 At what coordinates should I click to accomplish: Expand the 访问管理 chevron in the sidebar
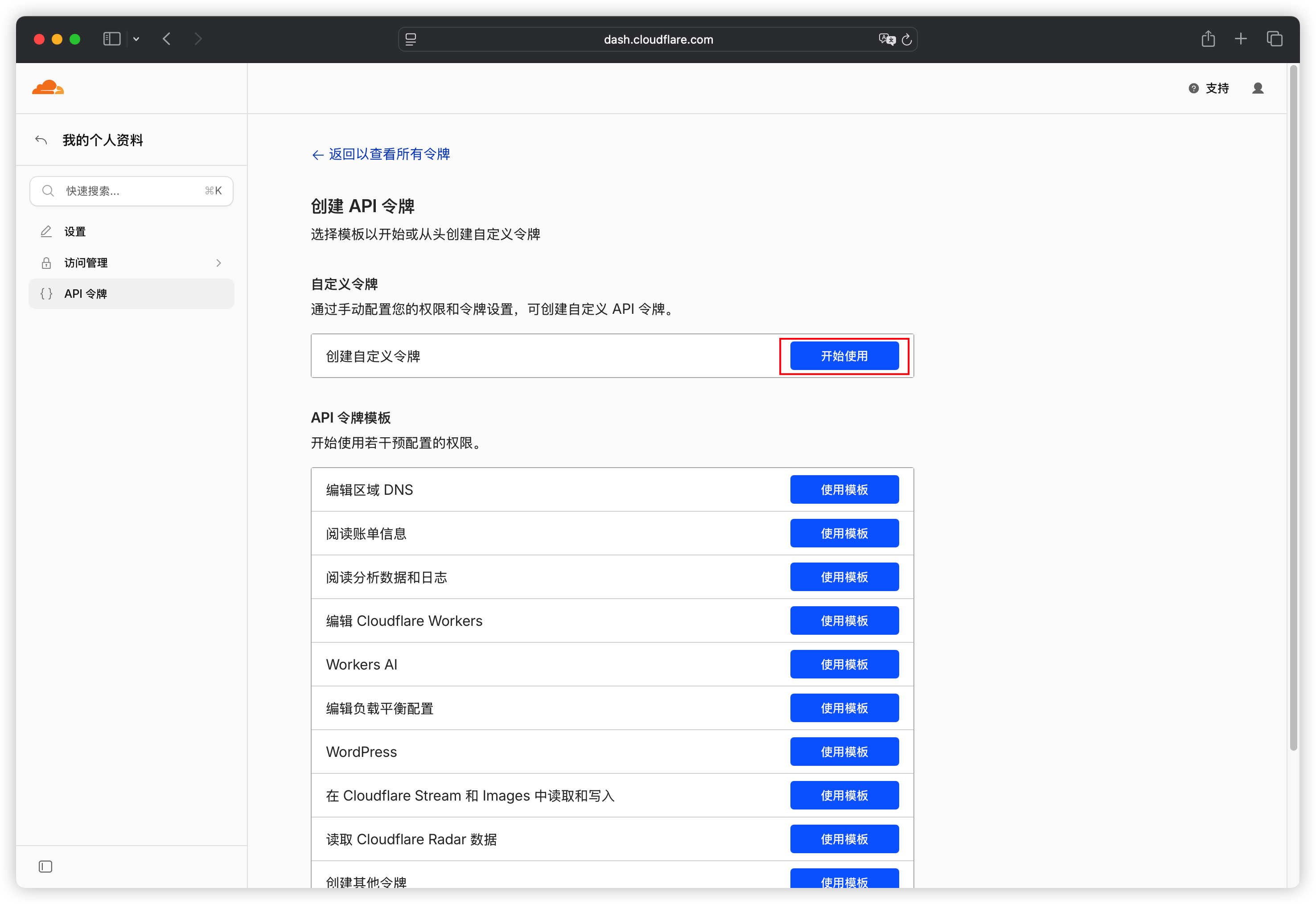coord(219,263)
